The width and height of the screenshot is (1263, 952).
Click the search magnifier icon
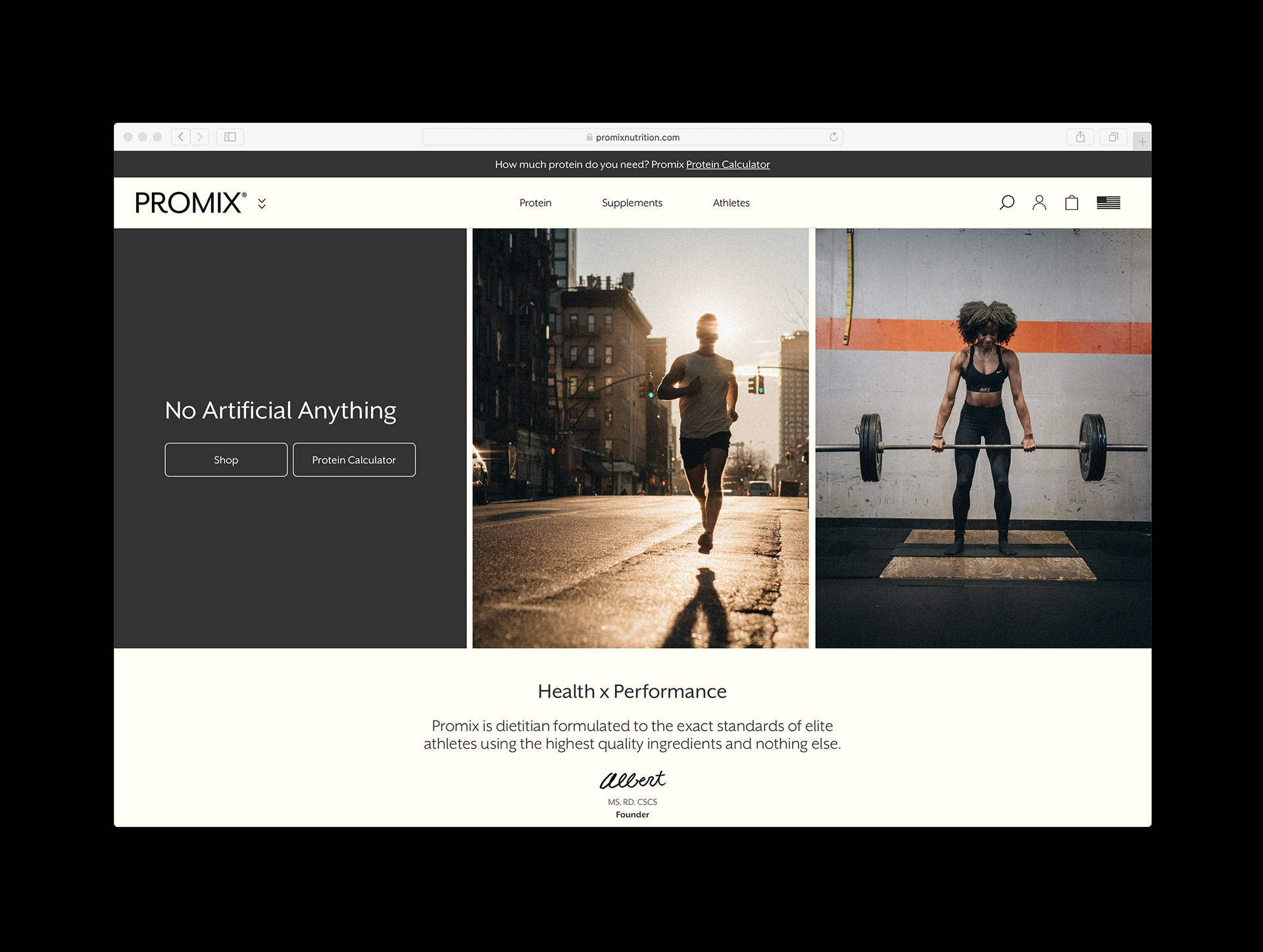(1006, 203)
